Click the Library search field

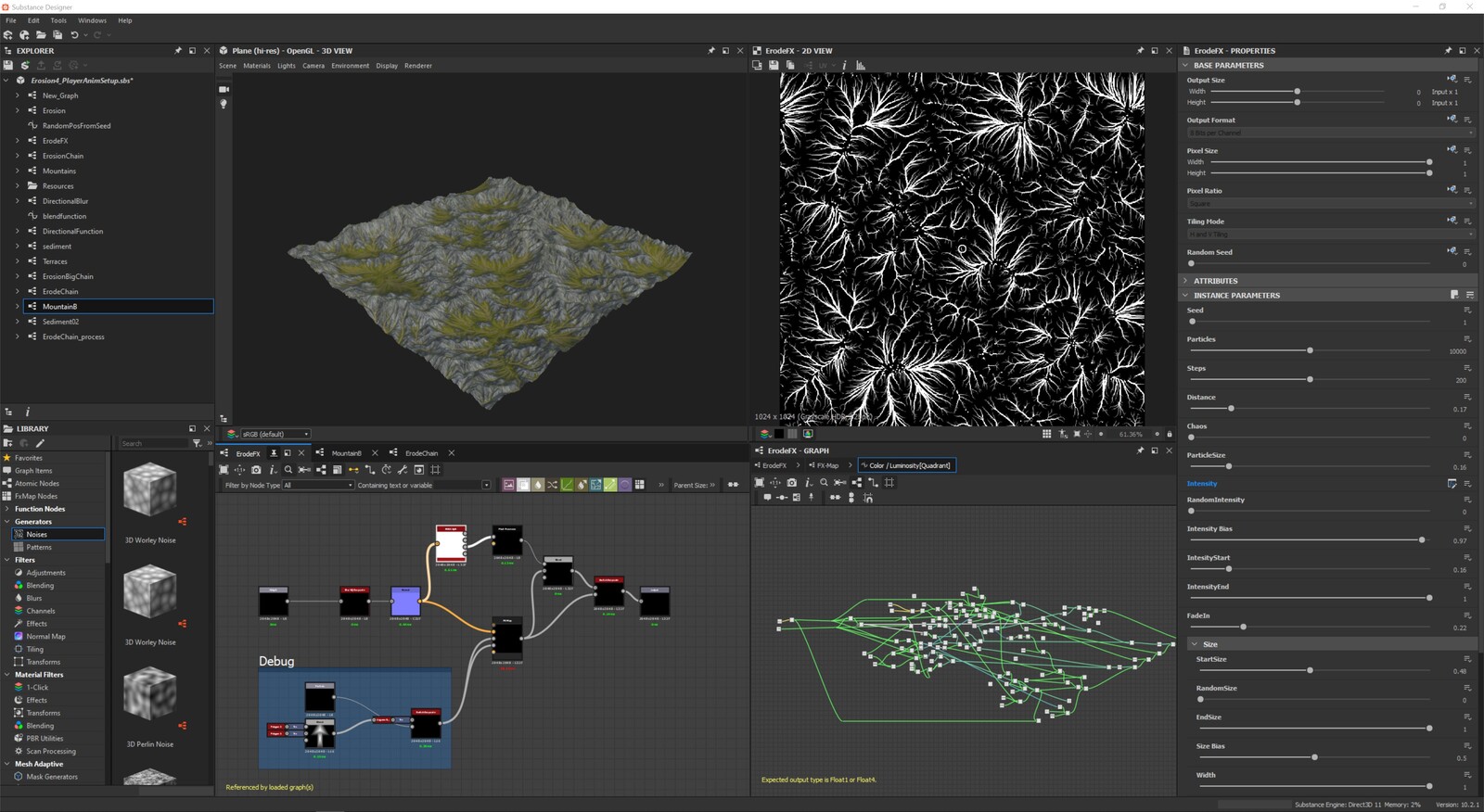click(154, 443)
